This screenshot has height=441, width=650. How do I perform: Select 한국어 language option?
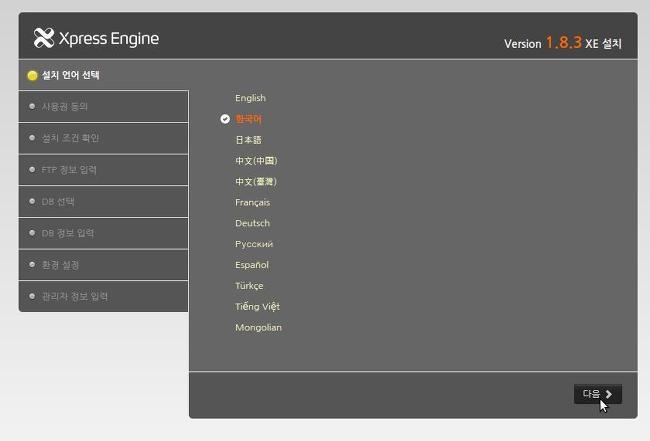coord(248,119)
